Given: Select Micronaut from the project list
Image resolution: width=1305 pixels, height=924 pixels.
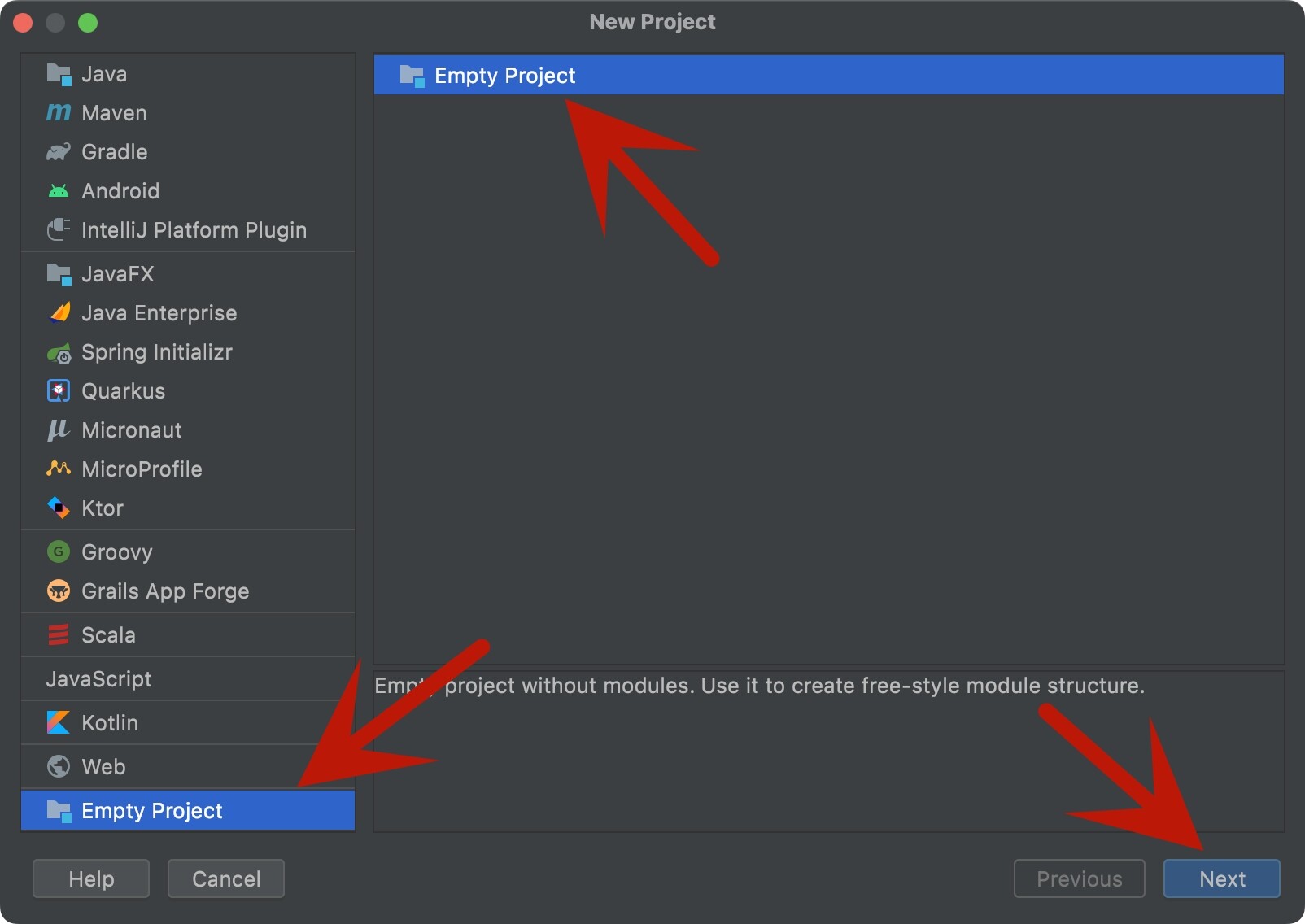Looking at the screenshot, I should pos(131,430).
